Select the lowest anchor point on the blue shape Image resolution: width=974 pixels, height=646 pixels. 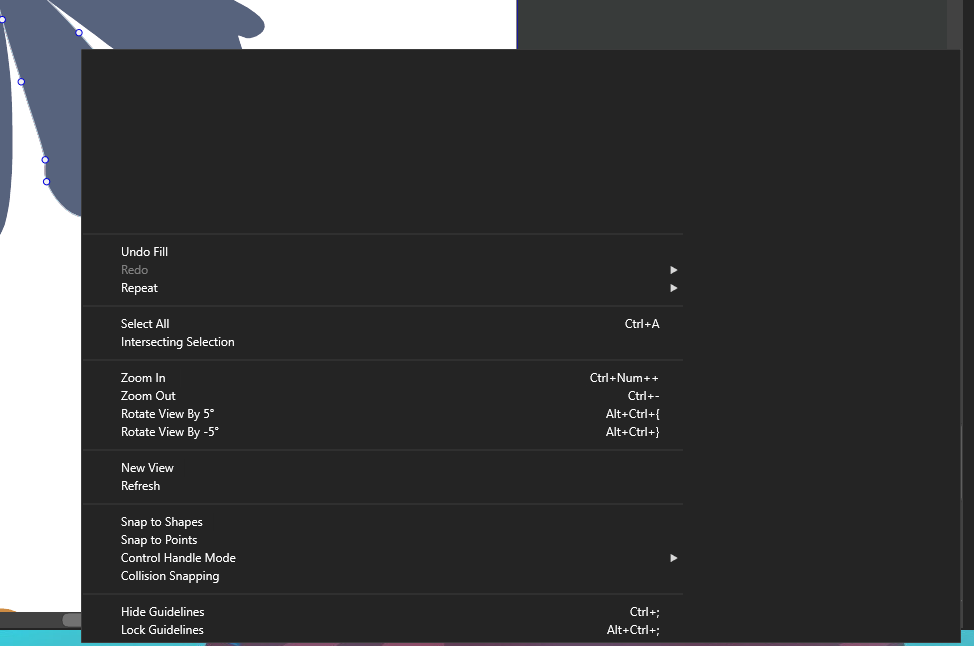(46, 181)
